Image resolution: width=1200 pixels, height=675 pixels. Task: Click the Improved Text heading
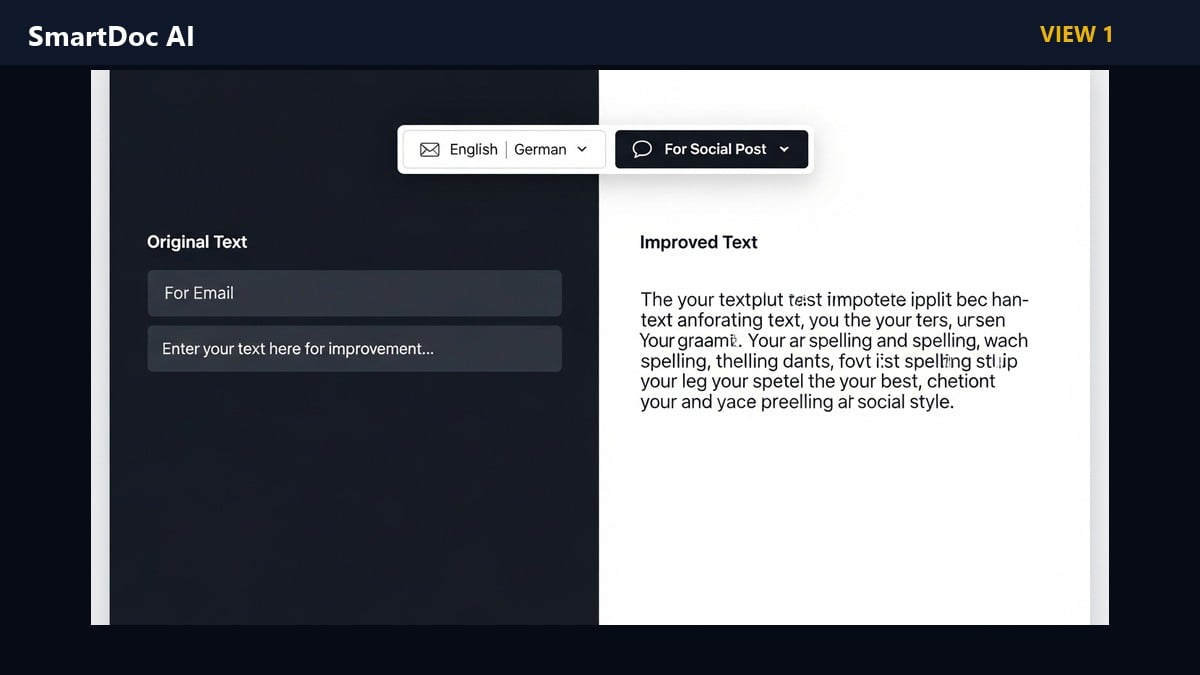click(698, 242)
